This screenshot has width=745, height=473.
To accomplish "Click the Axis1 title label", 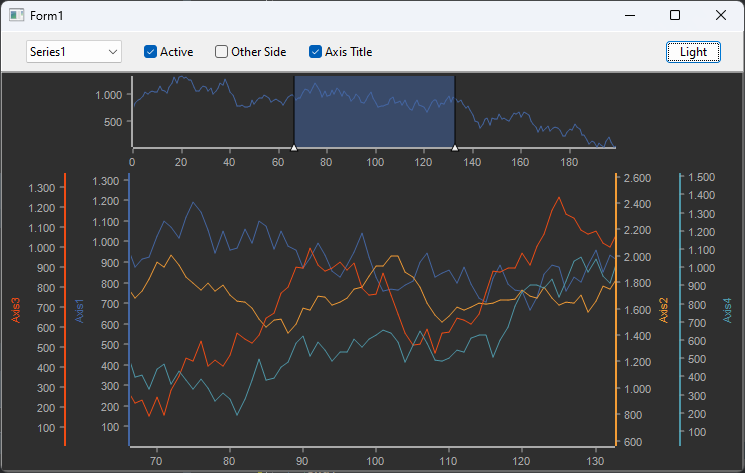I will 79,311.
